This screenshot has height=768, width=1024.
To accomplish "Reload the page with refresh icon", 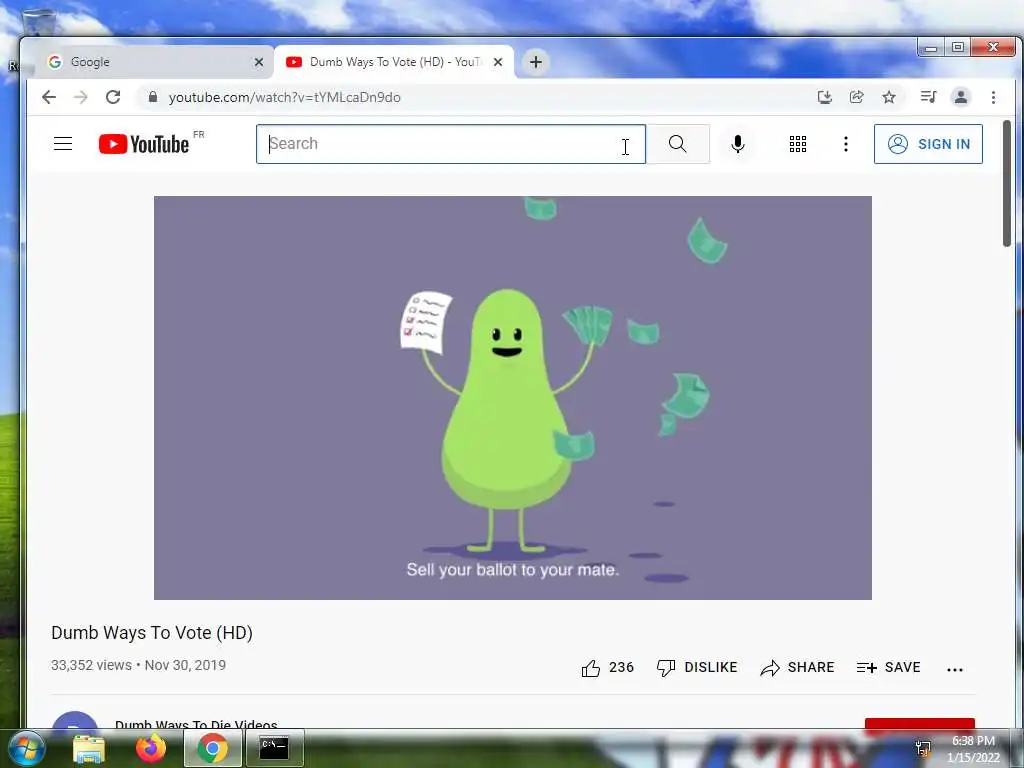I will click(x=113, y=97).
